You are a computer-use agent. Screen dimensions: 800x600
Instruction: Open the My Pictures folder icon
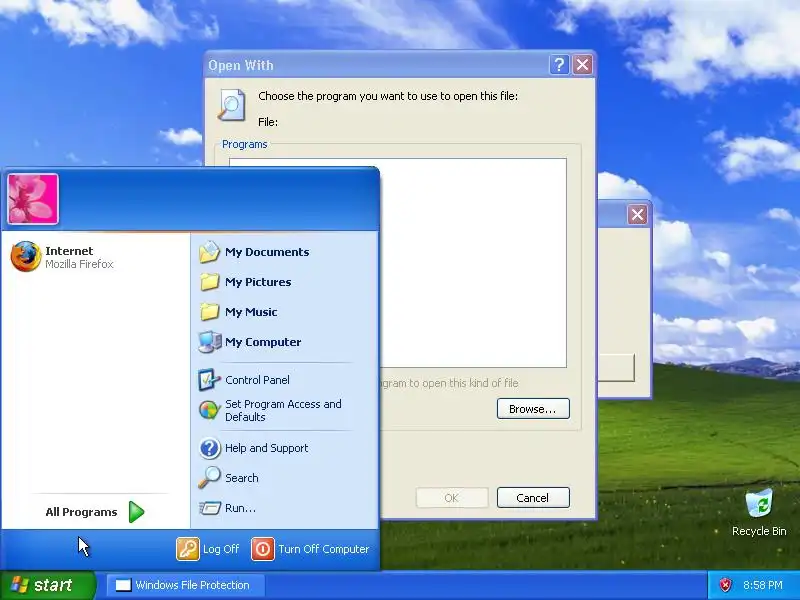pos(209,282)
